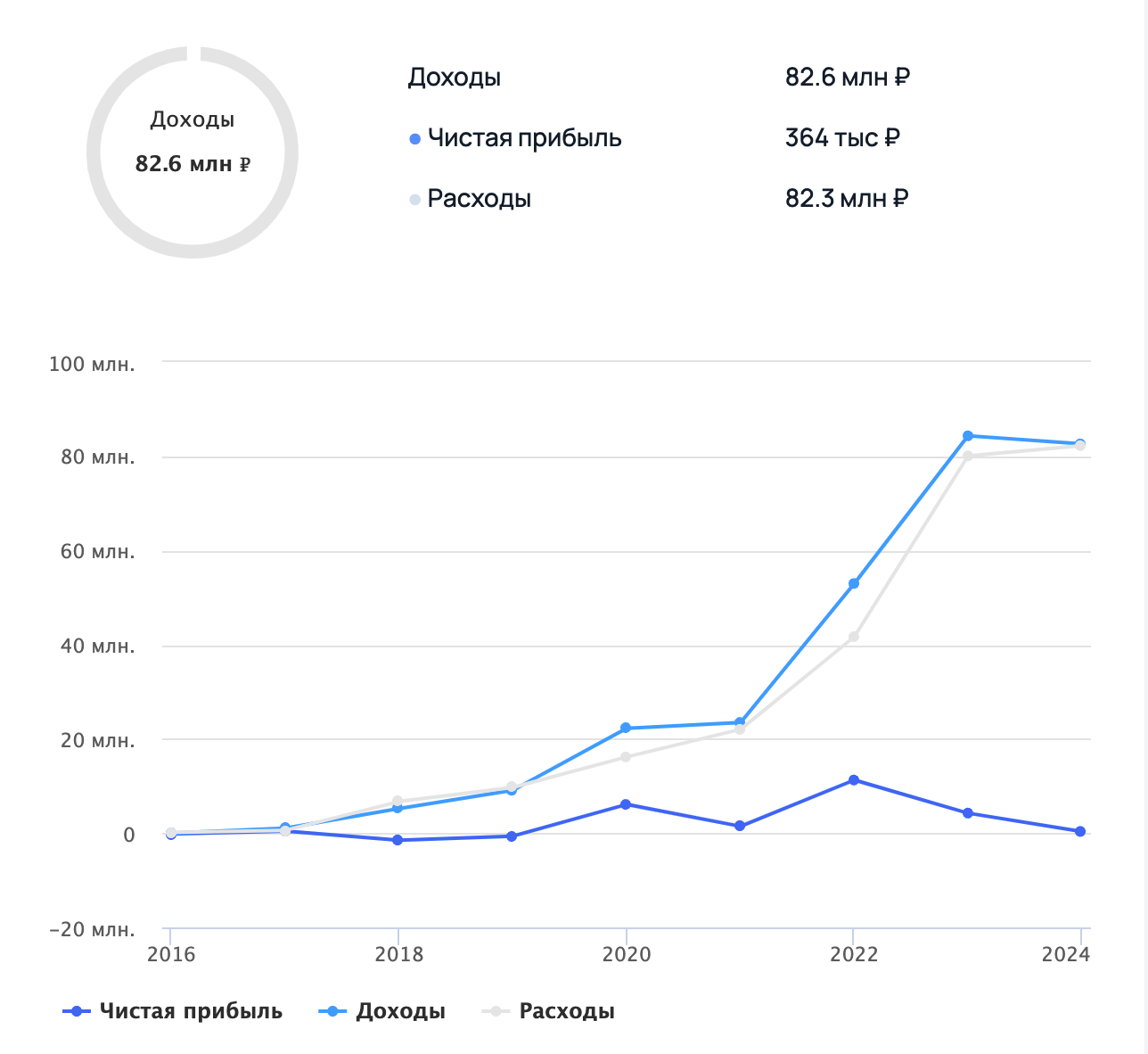Select the Доходы data point for 2022
This screenshot has height=1054, width=1148.
pos(854,584)
